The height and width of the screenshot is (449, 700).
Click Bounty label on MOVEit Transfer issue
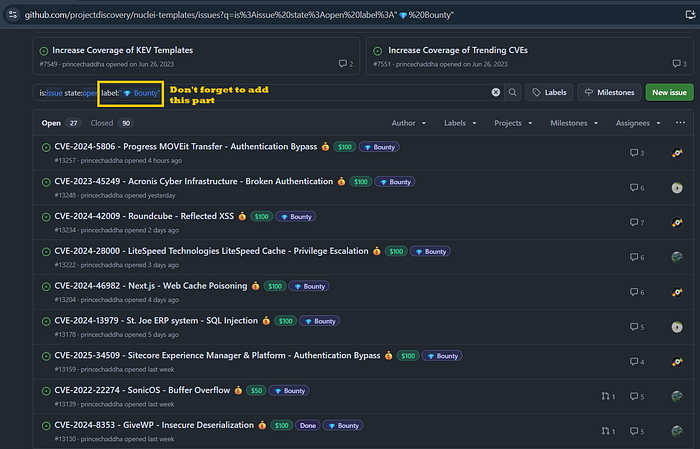coord(379,147)
